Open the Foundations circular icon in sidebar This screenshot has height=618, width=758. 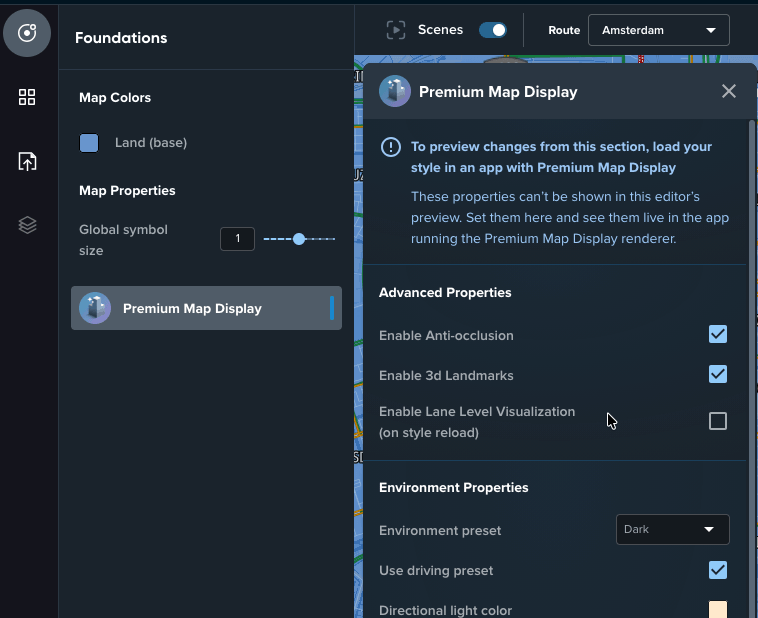point(27,33)
